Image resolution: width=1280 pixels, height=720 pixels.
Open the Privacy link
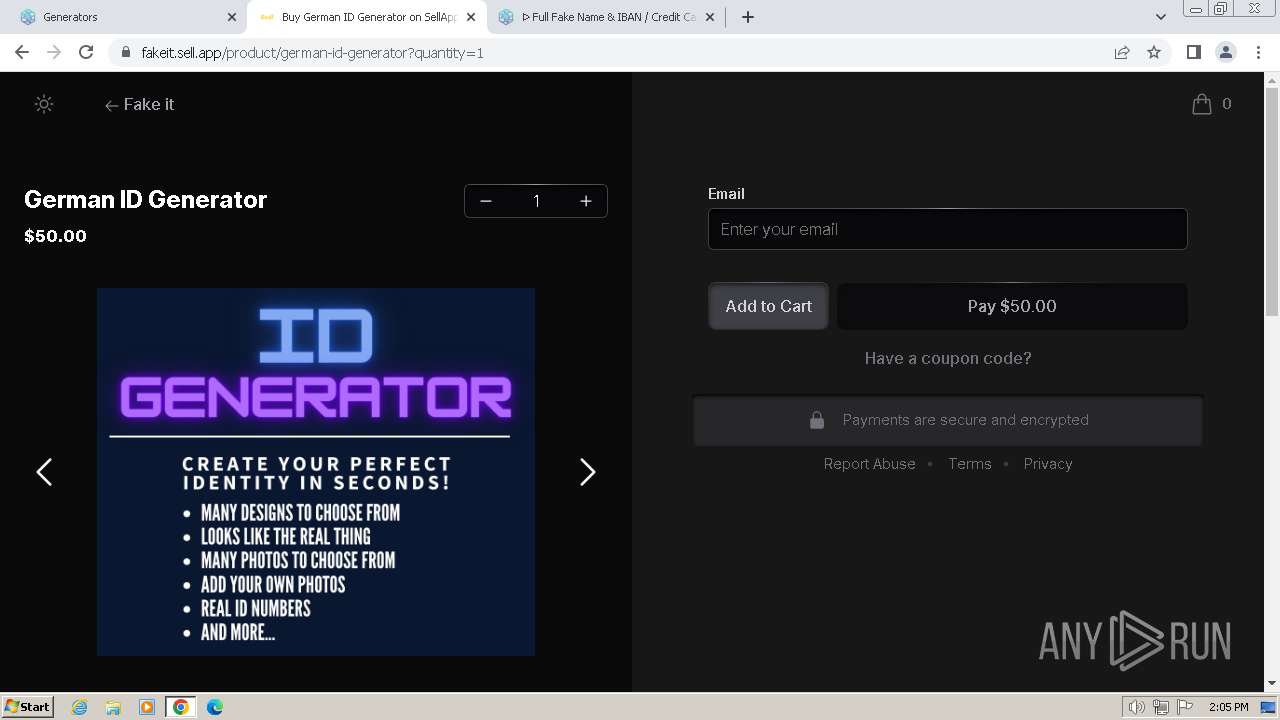click(1048, 464)
